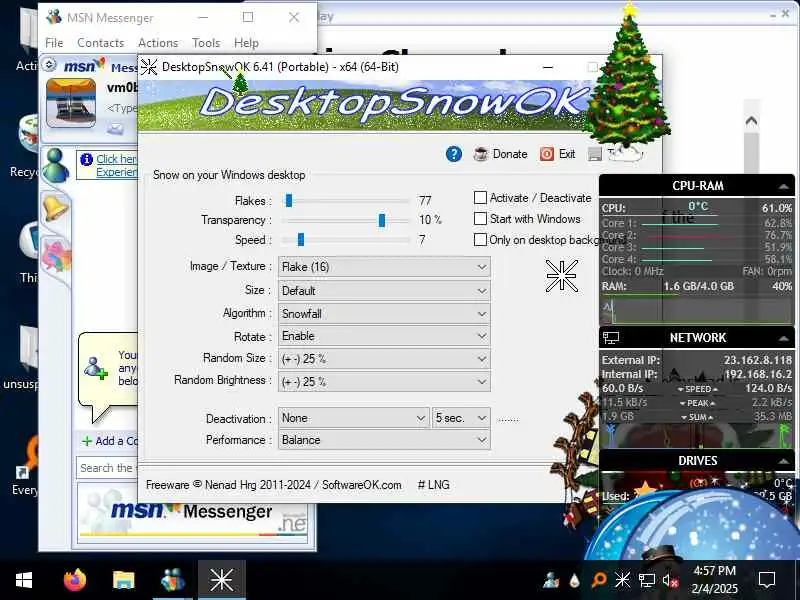800x600 pixels.
Task: Check Only on desktop background option
Action: [x=480, y=240]
